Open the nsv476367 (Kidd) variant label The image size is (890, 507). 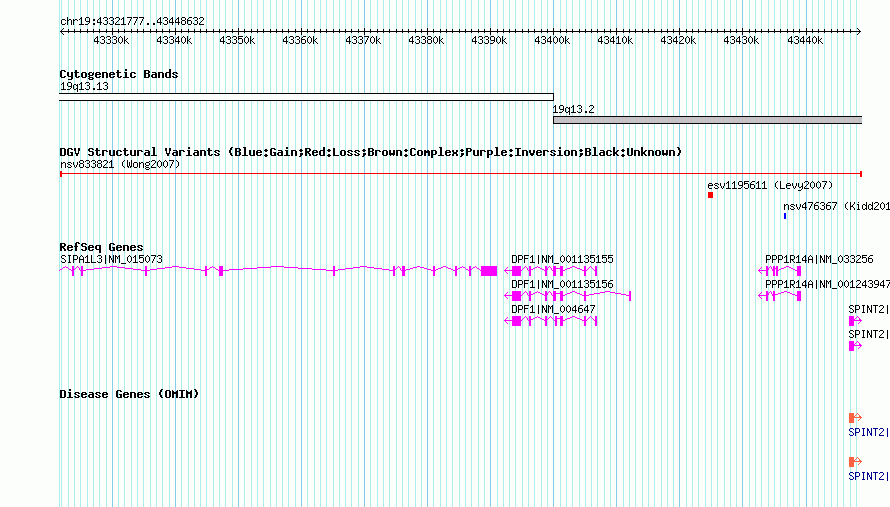(x=836, y=206)
